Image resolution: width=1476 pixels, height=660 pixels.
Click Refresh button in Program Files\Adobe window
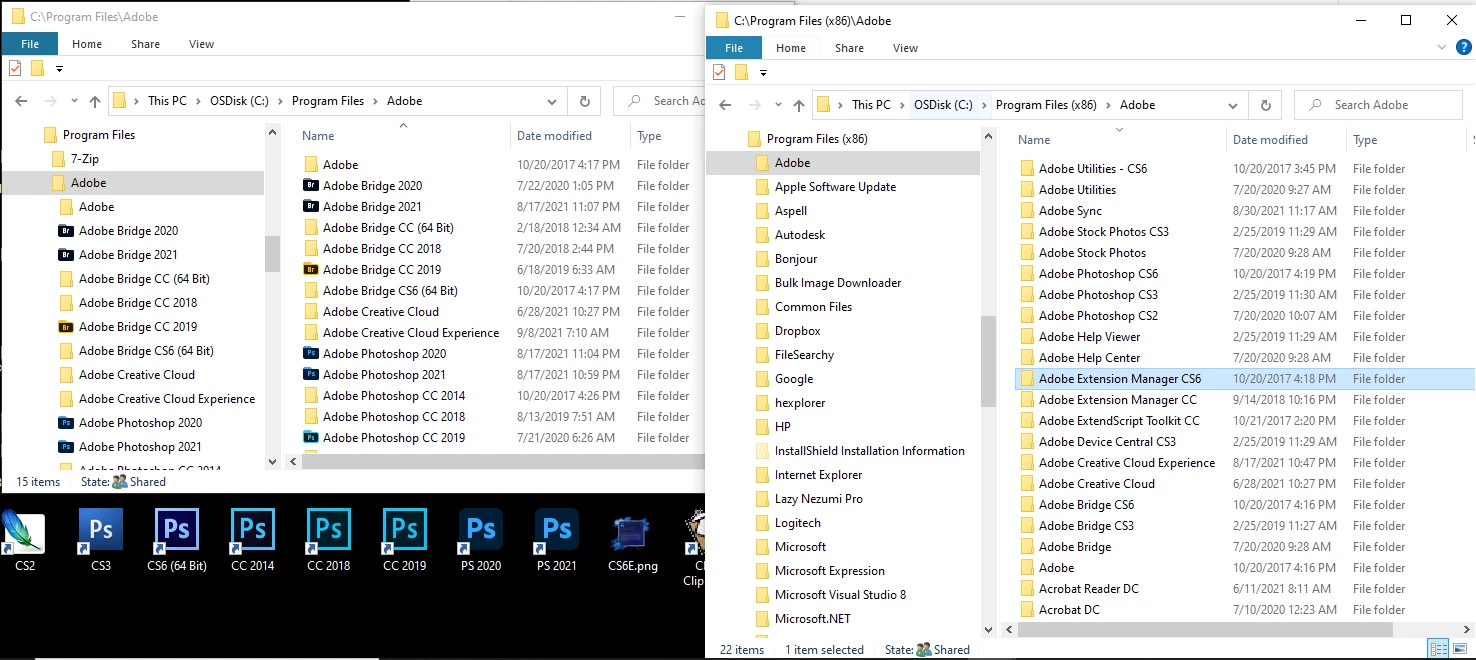coord(584,101)
